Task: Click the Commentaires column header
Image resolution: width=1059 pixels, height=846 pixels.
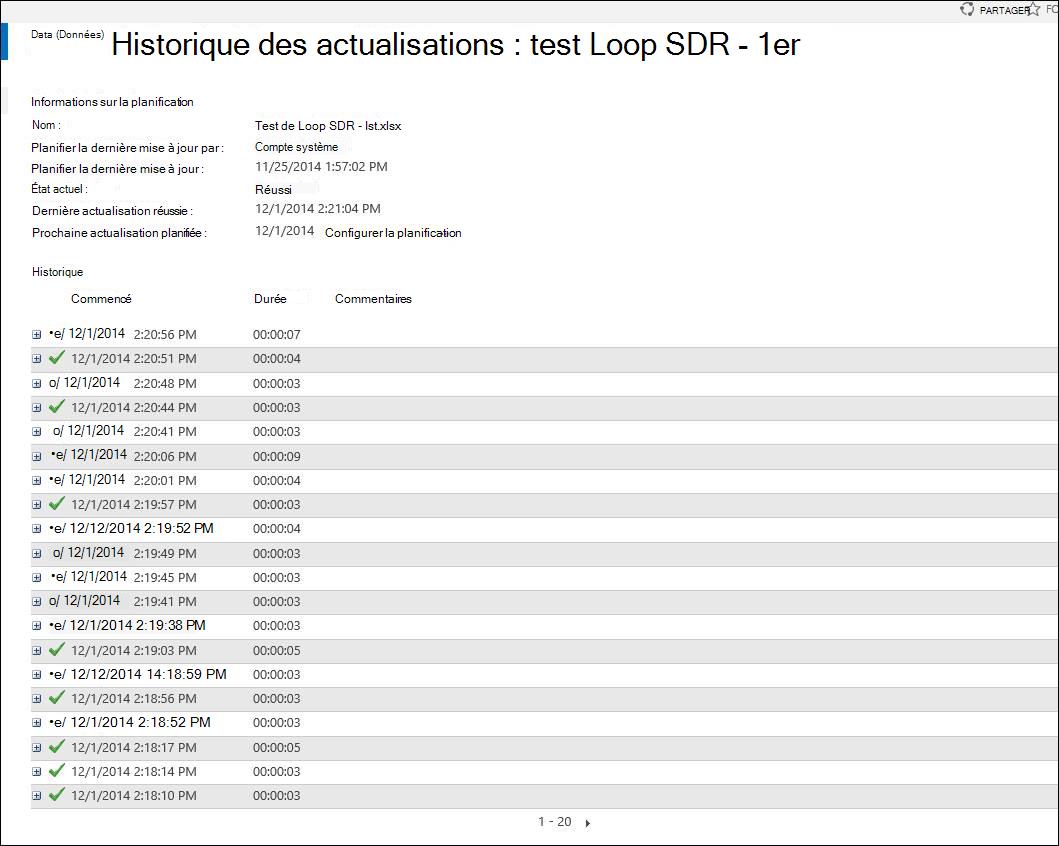Action: point(373,298)
